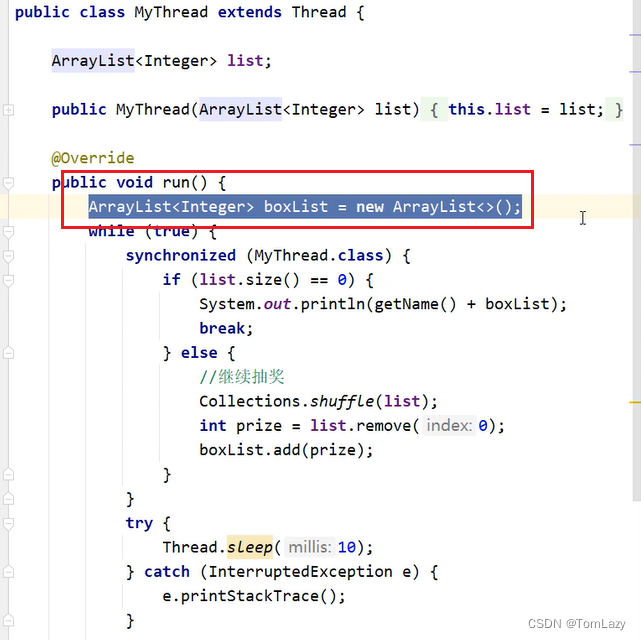Click the 'extends' keyword in class declaration
Image resolution: width=641 pixels, height=640 pixels.
[249, 12]
